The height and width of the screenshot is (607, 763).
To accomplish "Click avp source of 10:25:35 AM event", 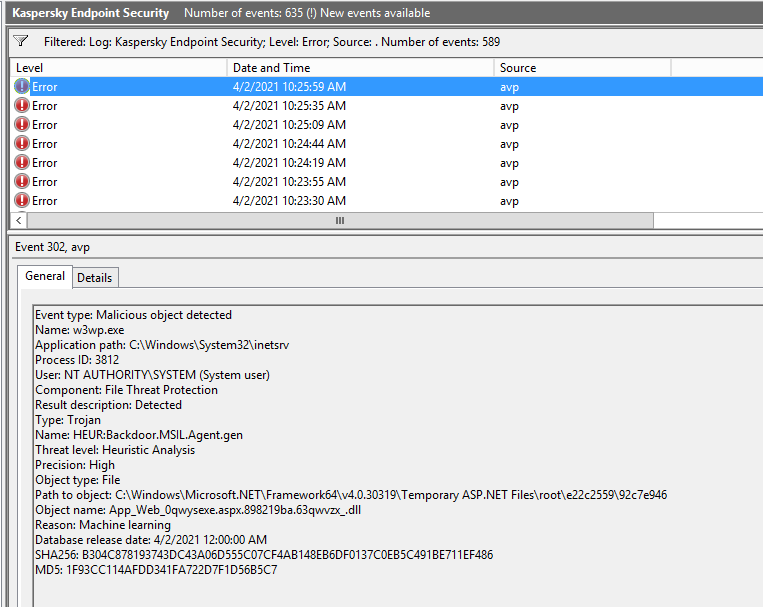I will pos(509,107).
